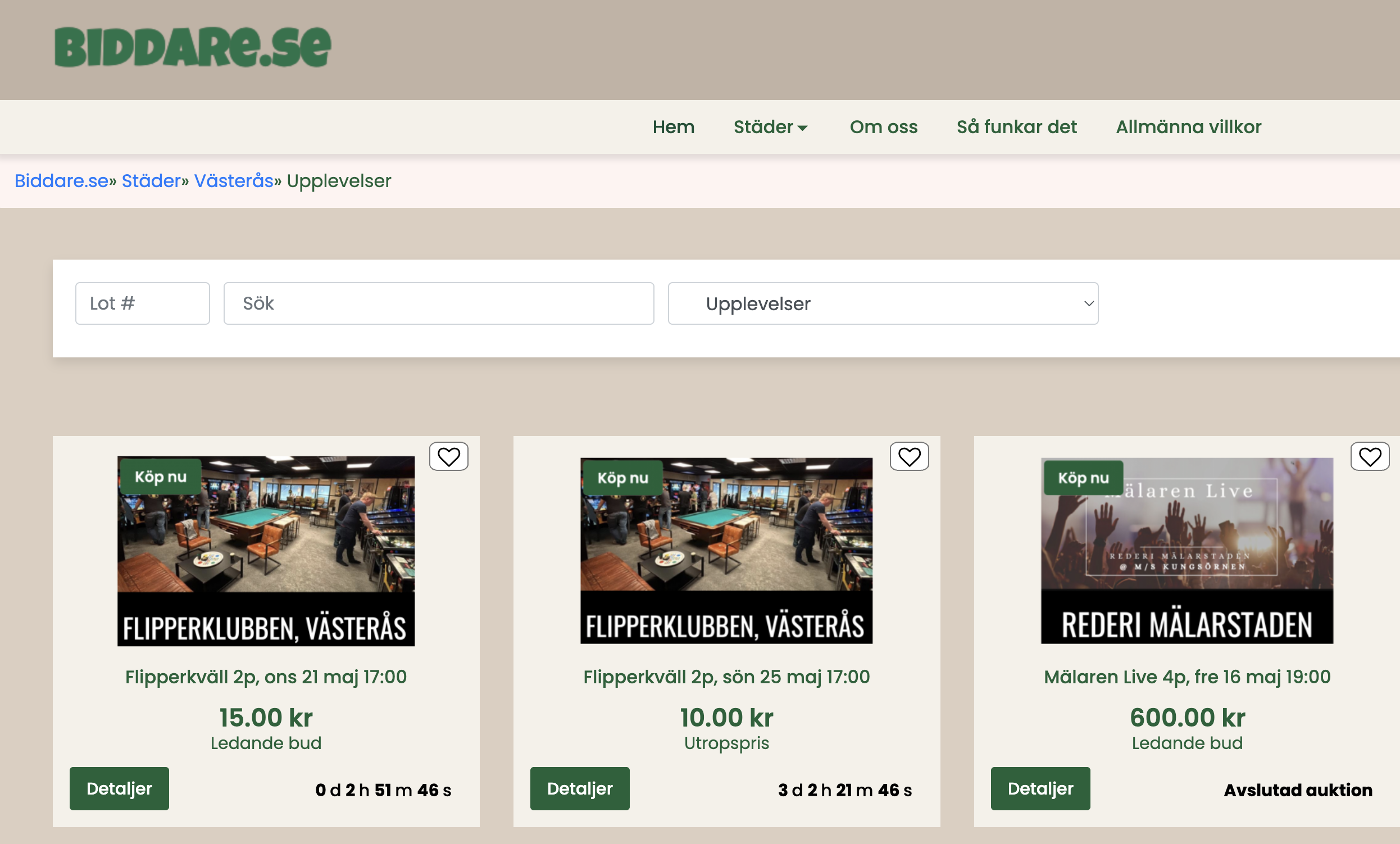
Task: Focus the Lot # input field
Action: pyautogui.click(x=142, y=303)
